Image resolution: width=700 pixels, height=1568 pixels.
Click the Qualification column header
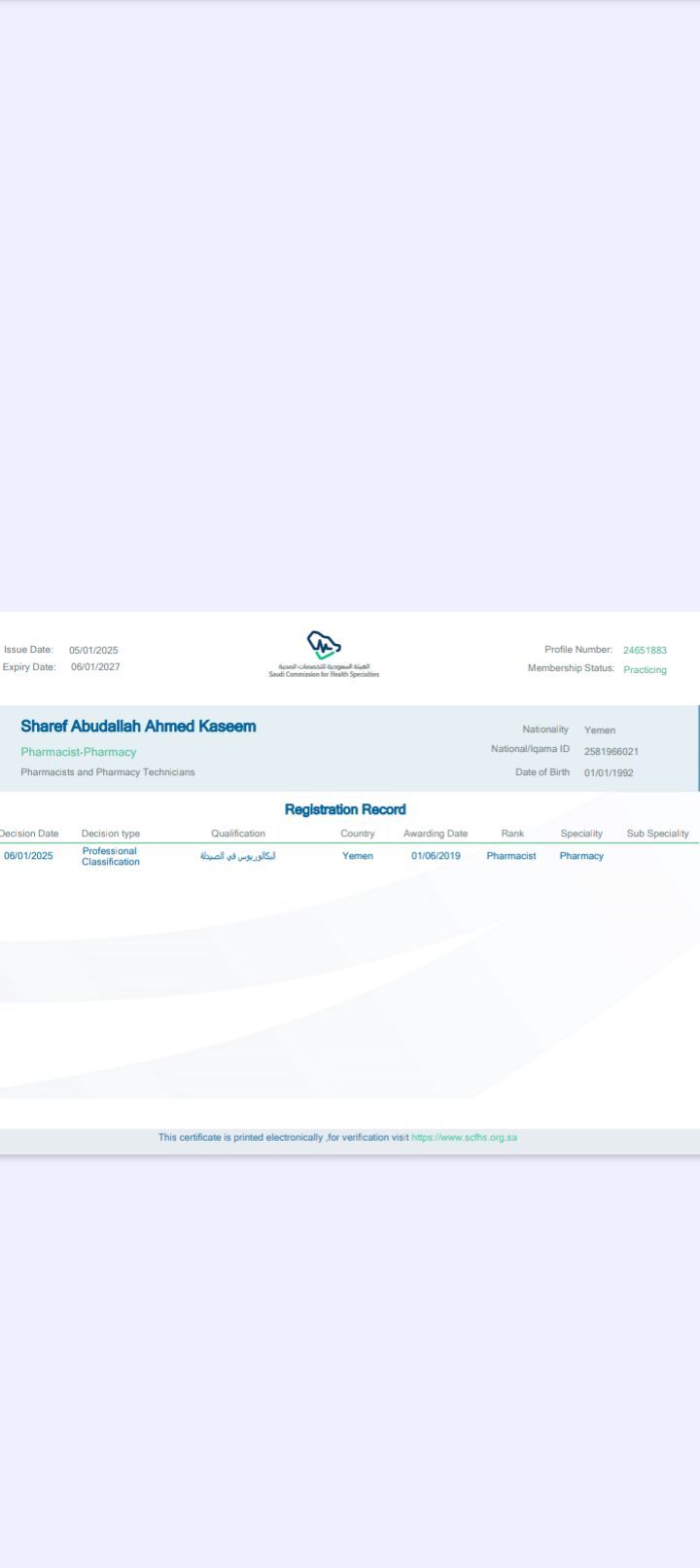pyautogui.click(x=238, y=834)
